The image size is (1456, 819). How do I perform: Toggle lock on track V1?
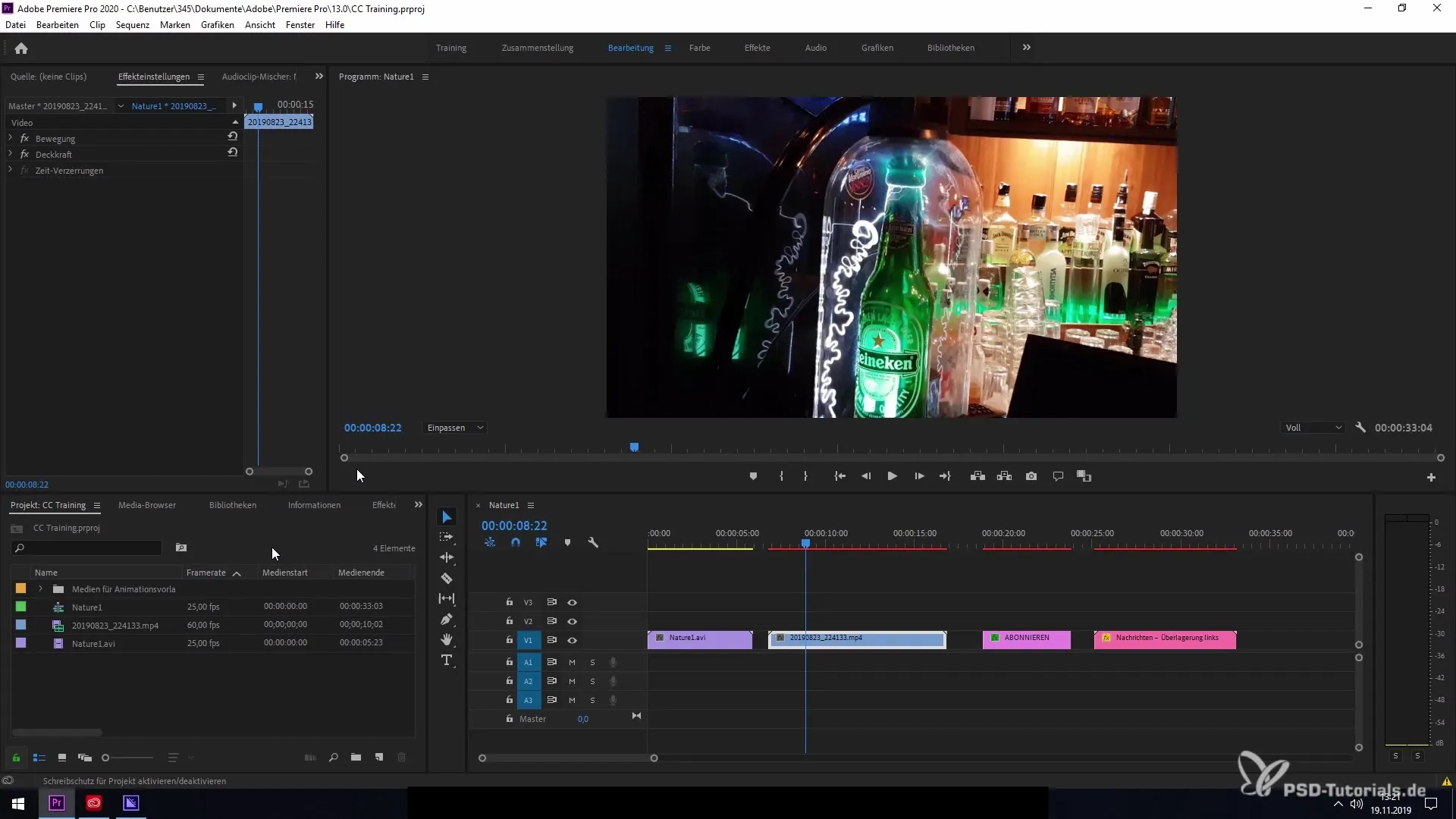click(x=510, y=640)
